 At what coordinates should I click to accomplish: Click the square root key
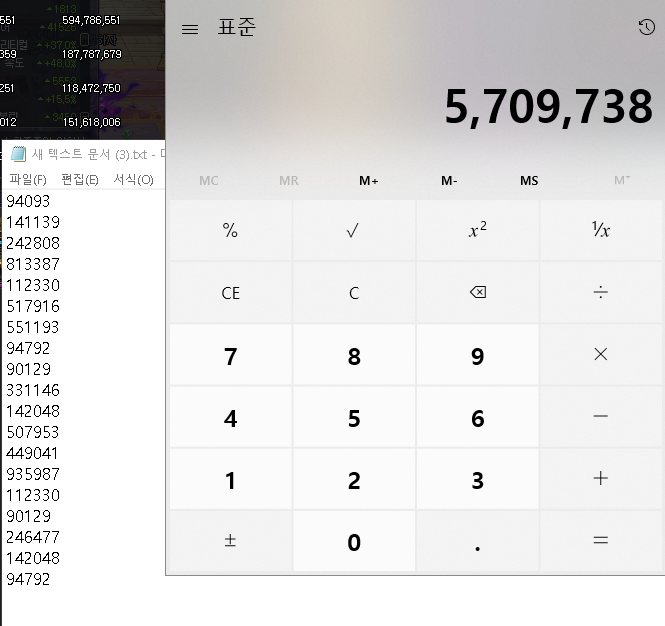pyautogui.click(x=354, y=230)
